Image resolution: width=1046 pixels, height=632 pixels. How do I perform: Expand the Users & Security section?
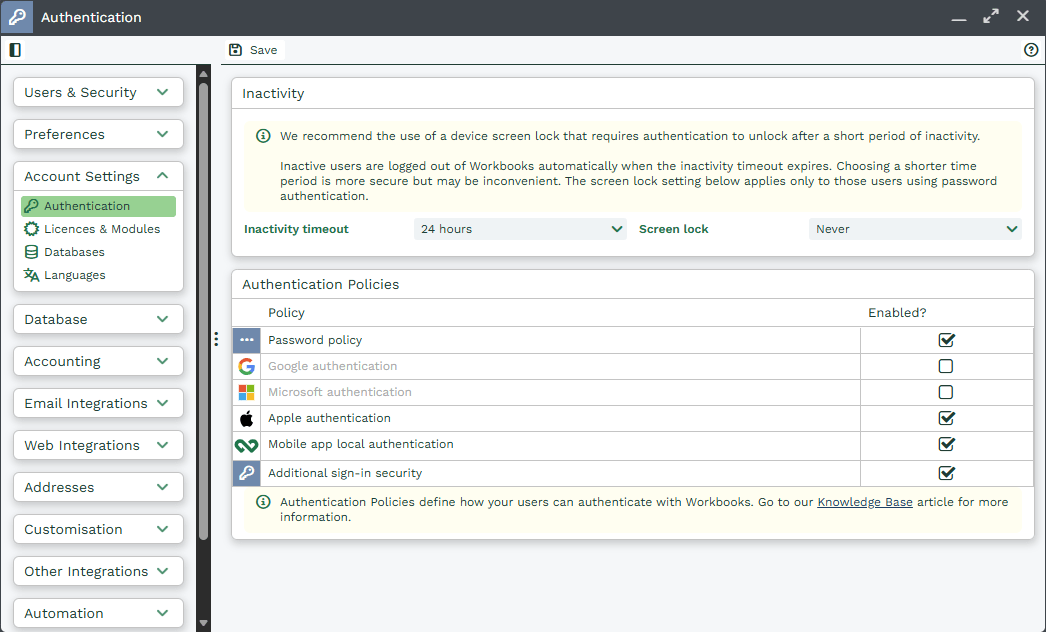coord(98,92)
